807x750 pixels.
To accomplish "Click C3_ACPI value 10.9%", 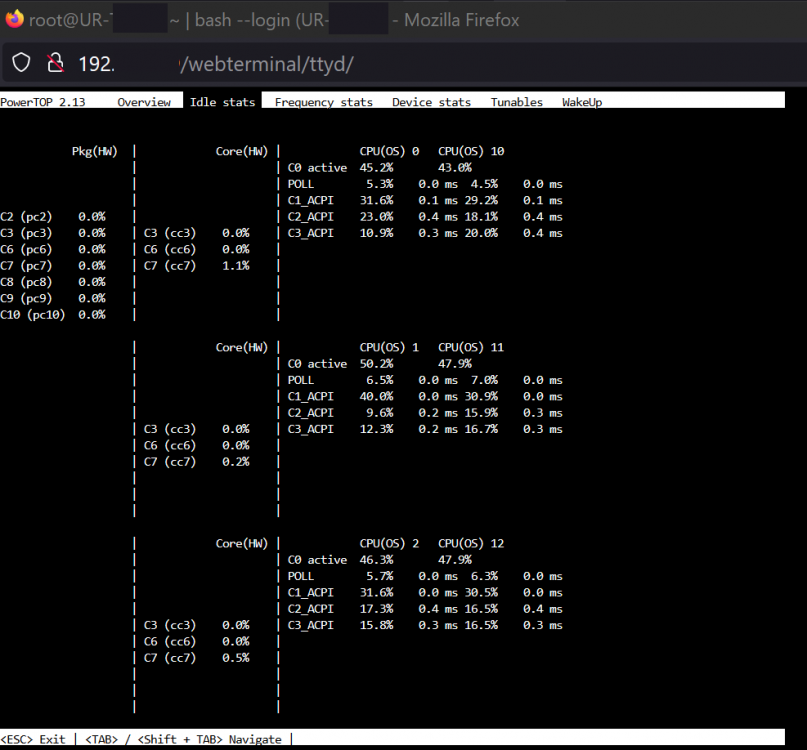I will [376, 233].
